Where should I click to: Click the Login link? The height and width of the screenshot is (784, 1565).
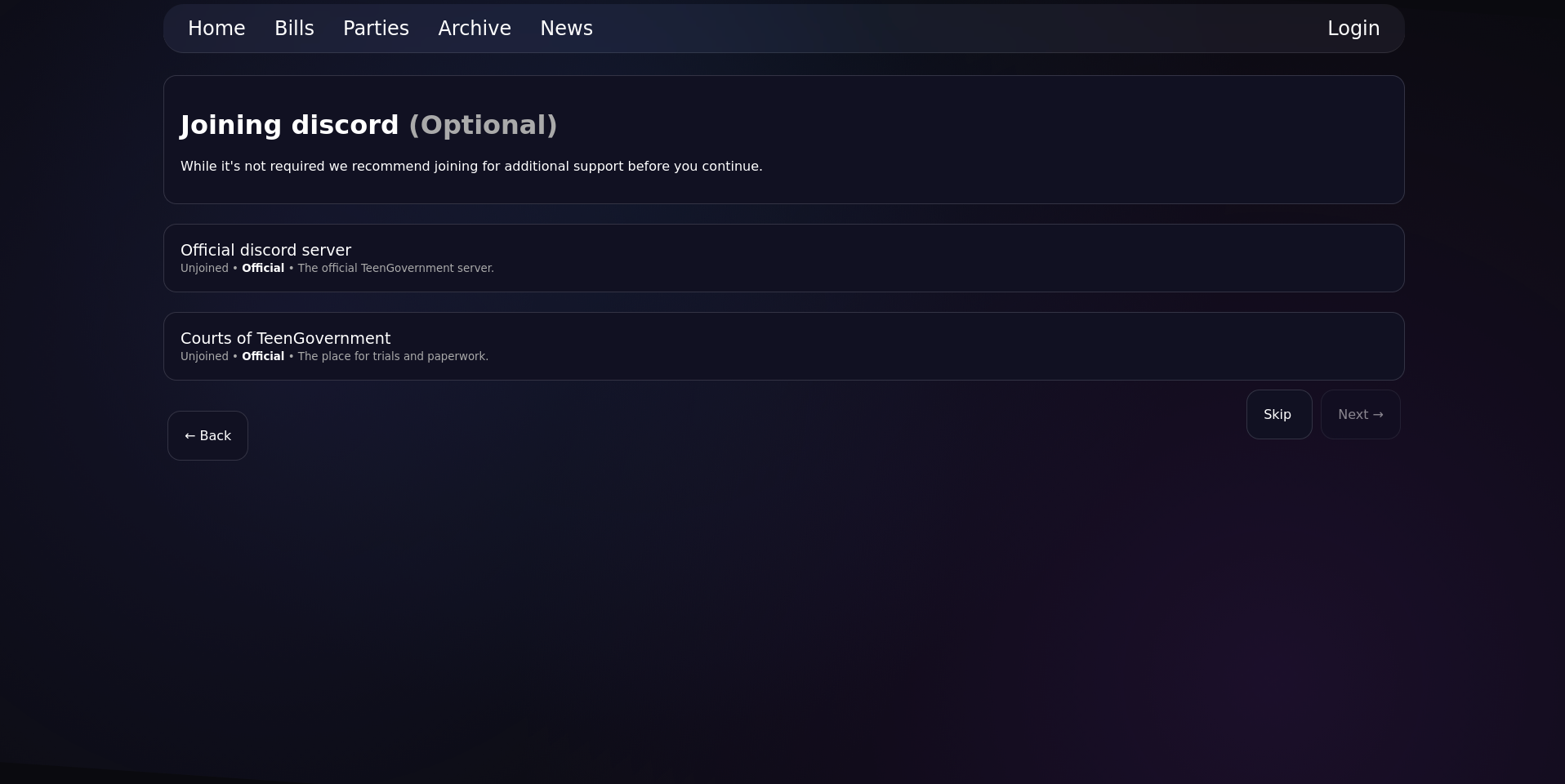[1353, 29]
